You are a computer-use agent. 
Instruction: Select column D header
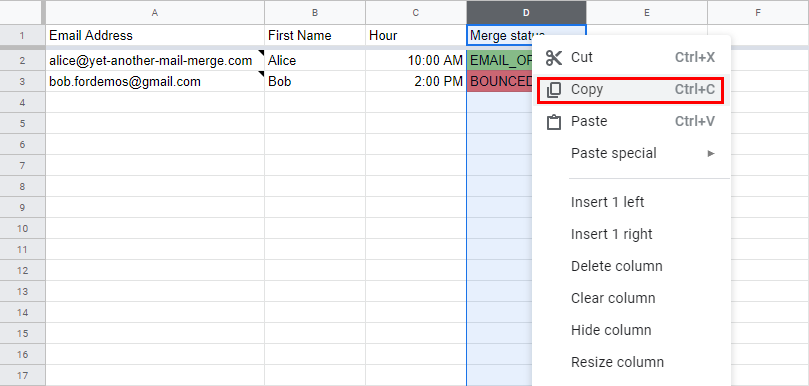(x=526, y=12)
